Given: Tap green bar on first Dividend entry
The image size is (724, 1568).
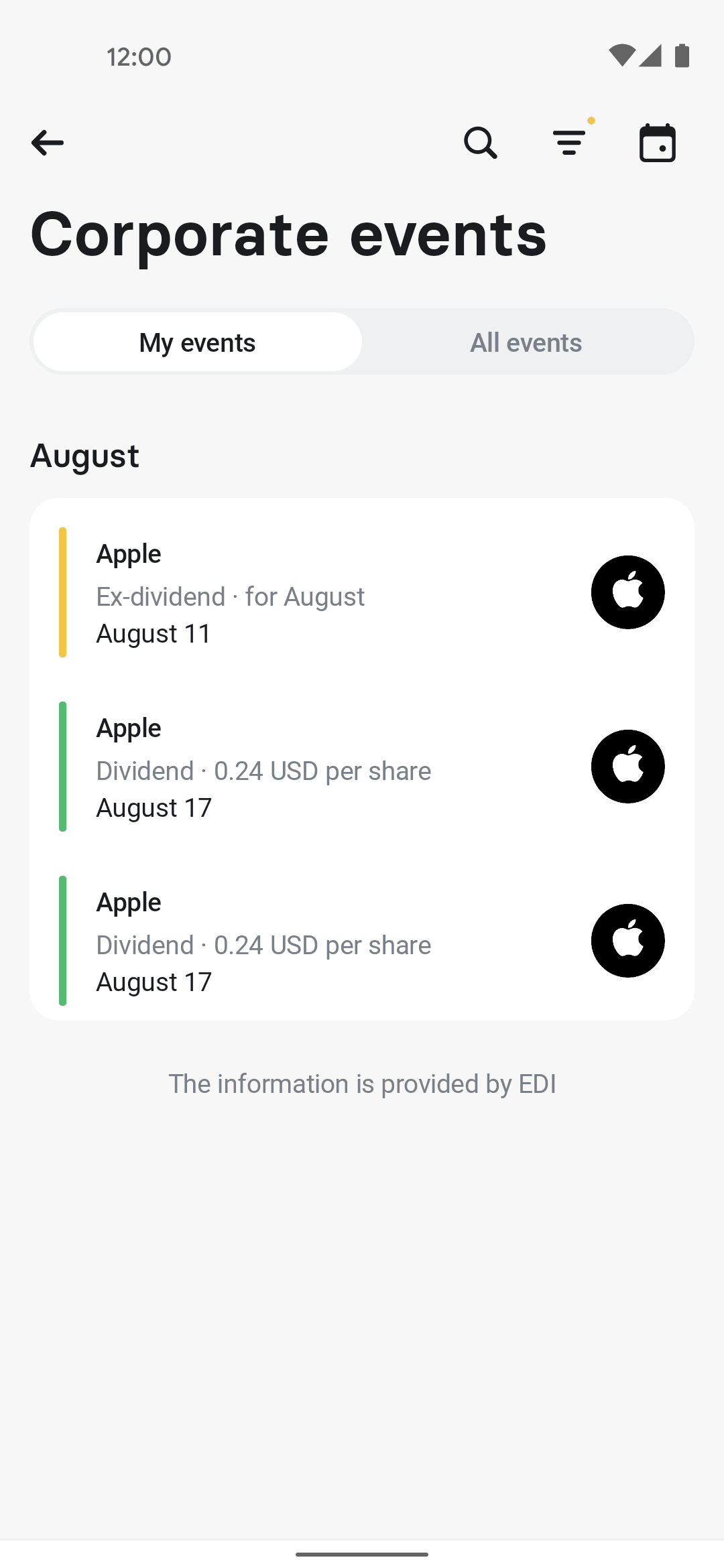Looking at the screenshot, I should click(x=62, y=767).
